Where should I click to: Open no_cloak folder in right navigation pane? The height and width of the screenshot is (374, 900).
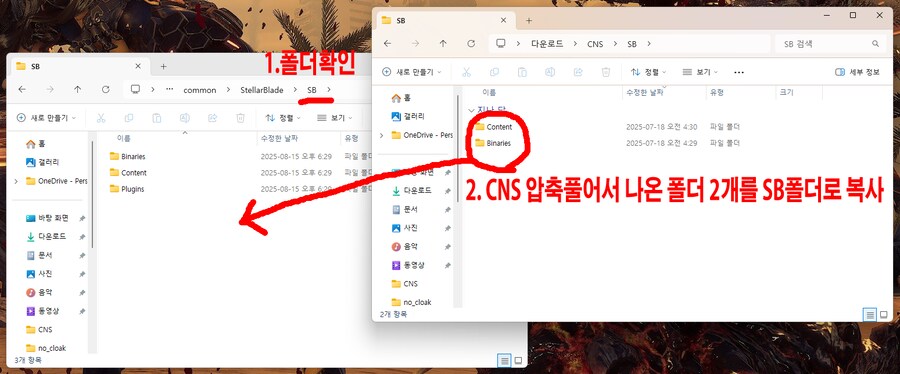pyautogui.click(x=411, y=302)
